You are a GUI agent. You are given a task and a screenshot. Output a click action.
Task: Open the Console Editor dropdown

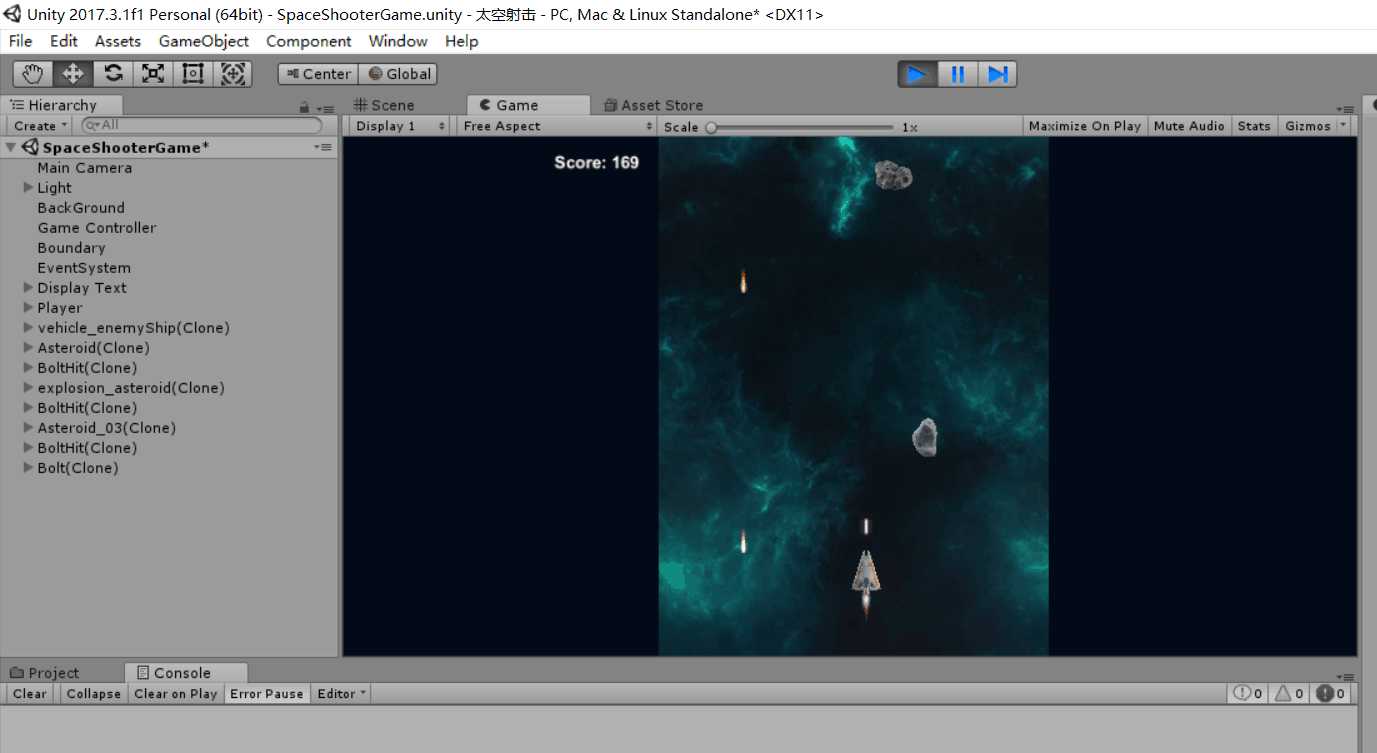pos(342,693)
